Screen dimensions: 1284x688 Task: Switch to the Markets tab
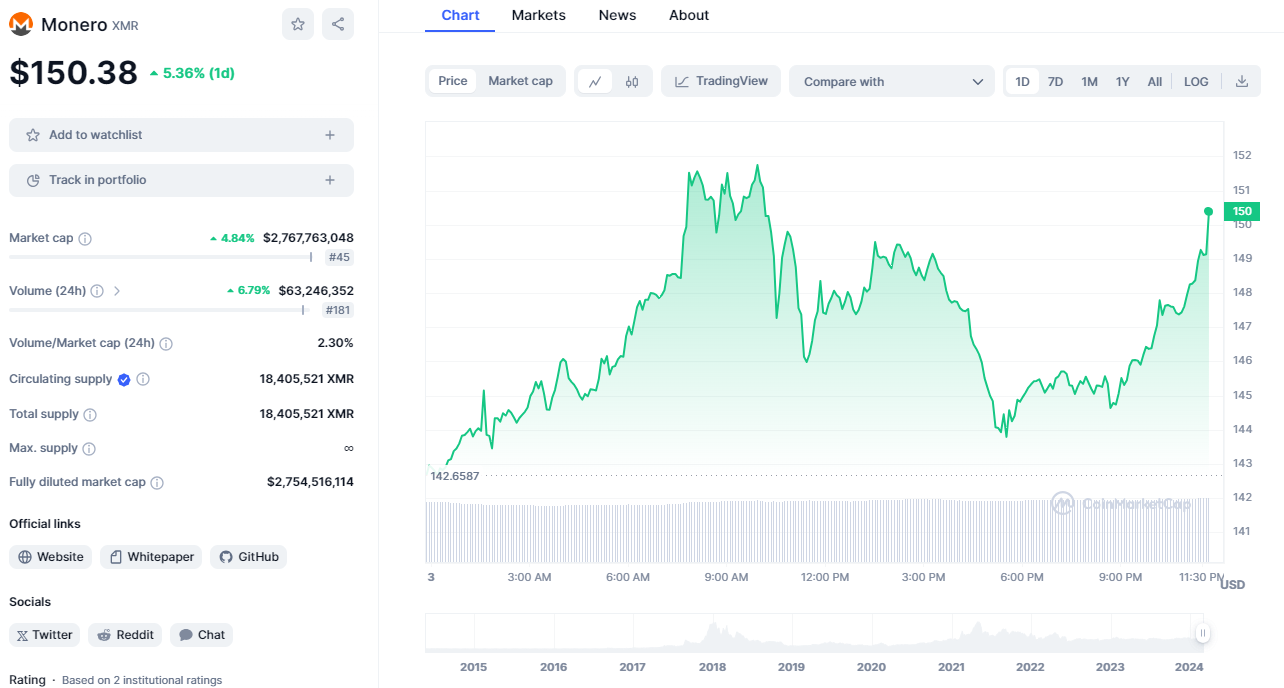(538, 15)
